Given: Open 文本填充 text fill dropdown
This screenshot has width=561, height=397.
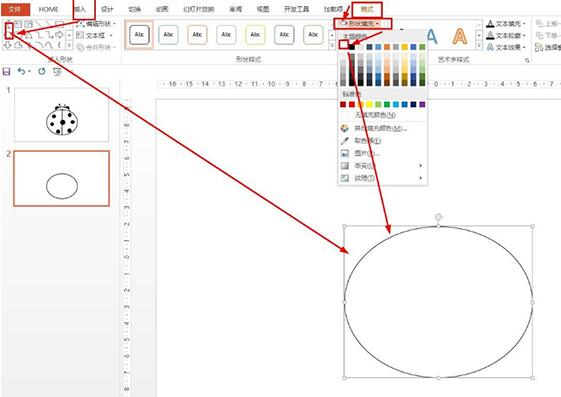Looking at the screenshot, I should [x=506, y=24].
